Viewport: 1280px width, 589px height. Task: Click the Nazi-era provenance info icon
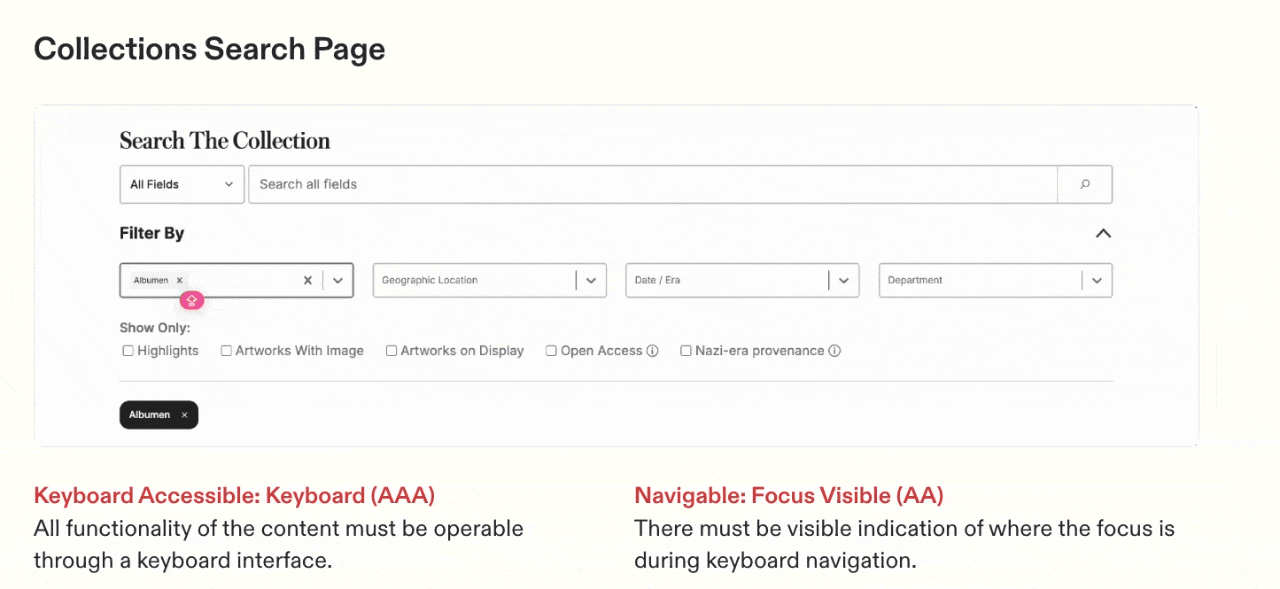pyautogui.click(x=834, y=351)
